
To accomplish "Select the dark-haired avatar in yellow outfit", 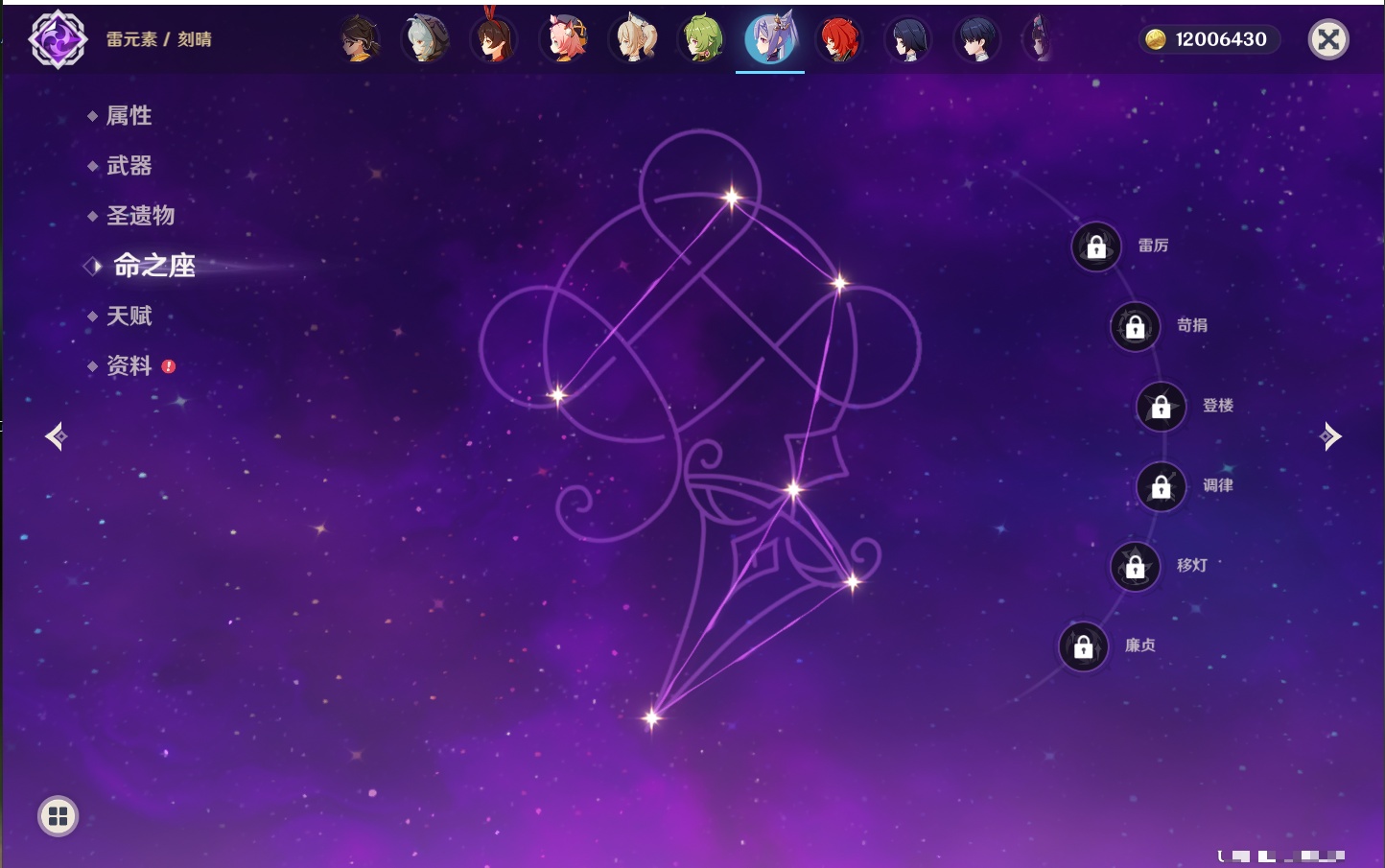I will point(360,39).
